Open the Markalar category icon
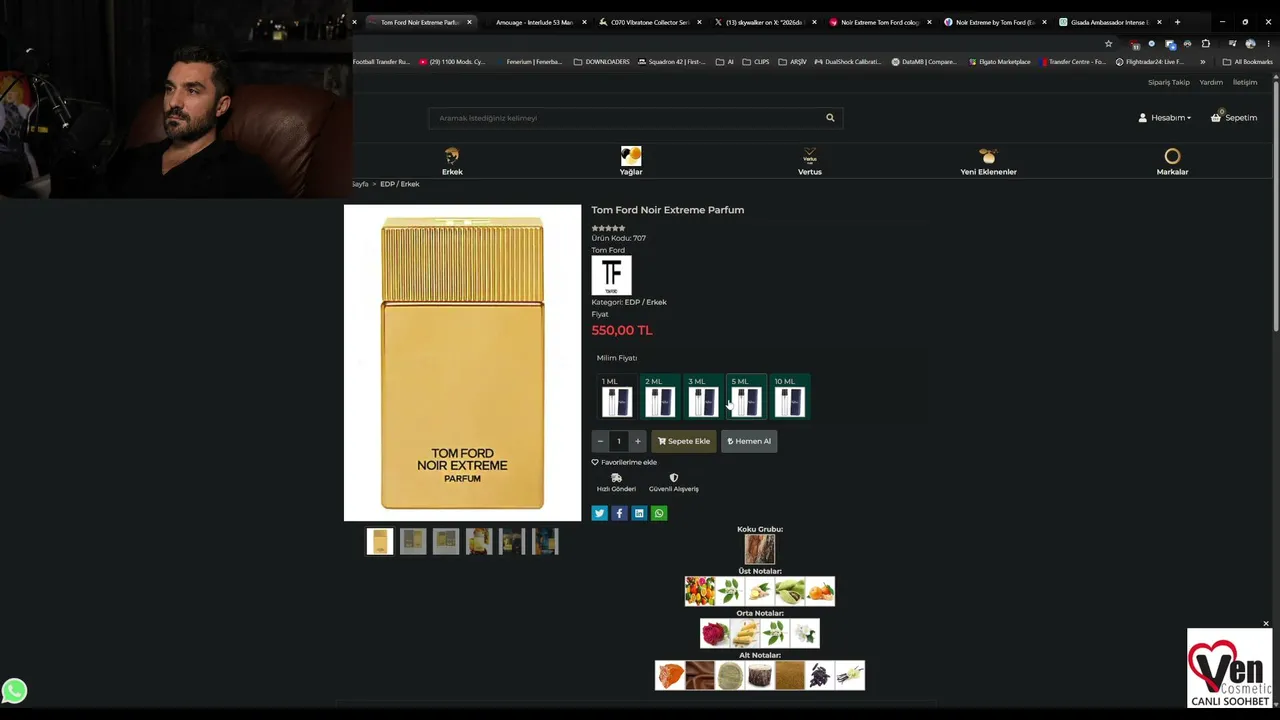This screenshot has width=1280, height=720. (x=1172, y=156)
